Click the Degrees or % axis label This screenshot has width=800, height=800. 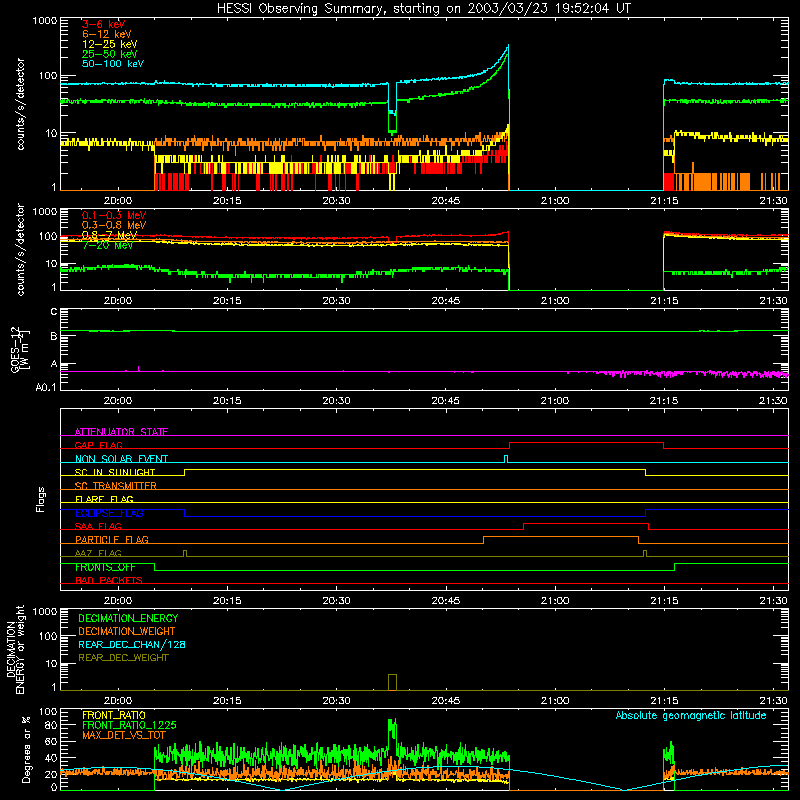(26, 749)
